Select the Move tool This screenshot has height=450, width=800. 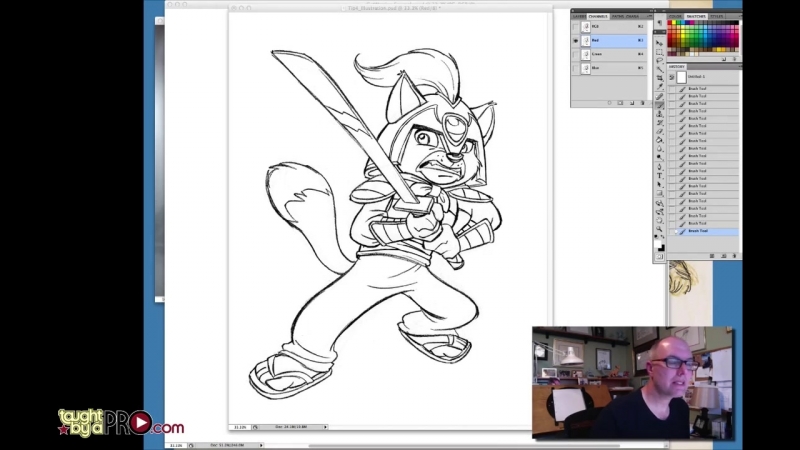click(659, 43)
